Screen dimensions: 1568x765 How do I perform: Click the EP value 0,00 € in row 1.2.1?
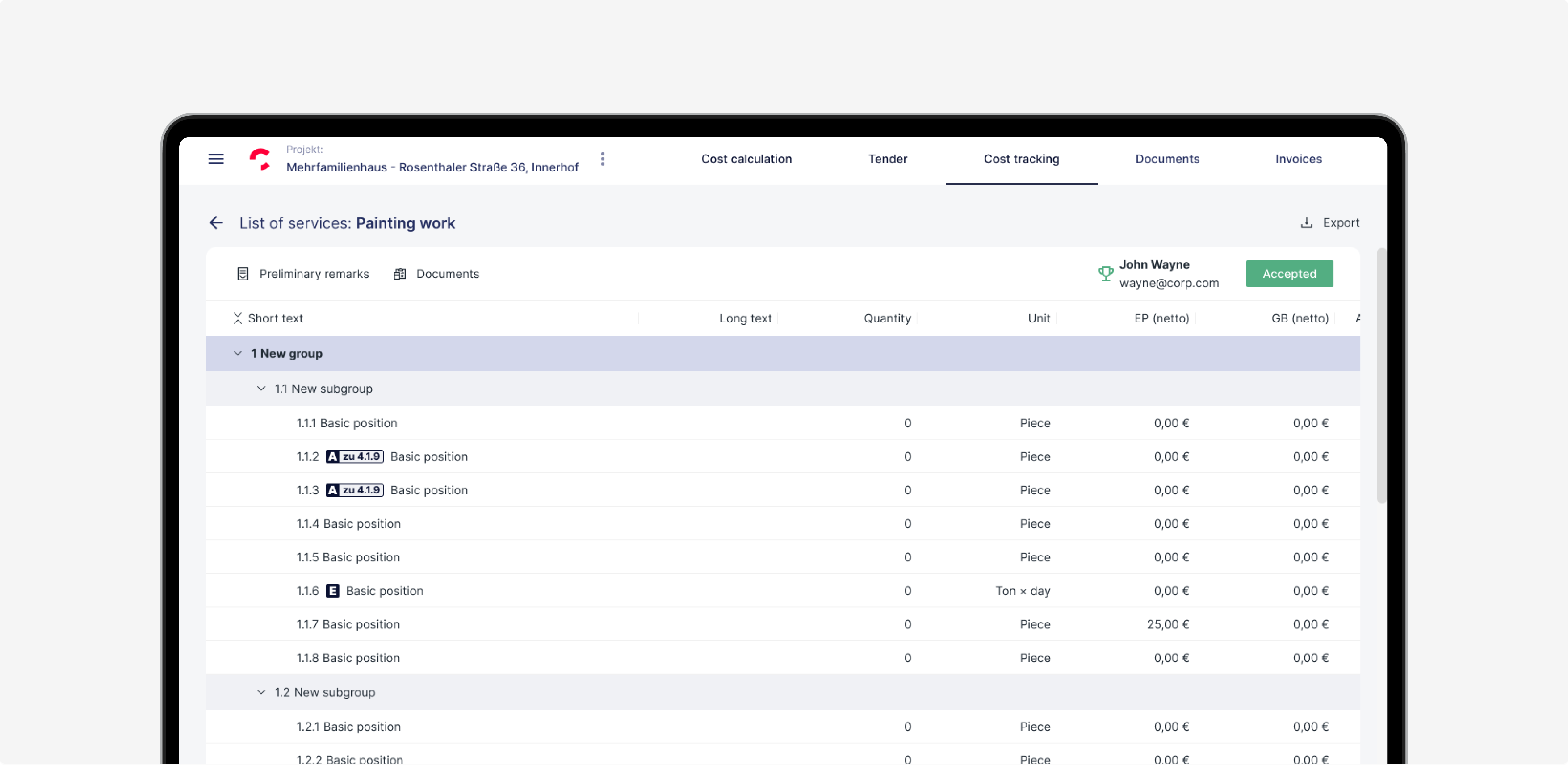pyautogui.click(x=1171, y=726)
